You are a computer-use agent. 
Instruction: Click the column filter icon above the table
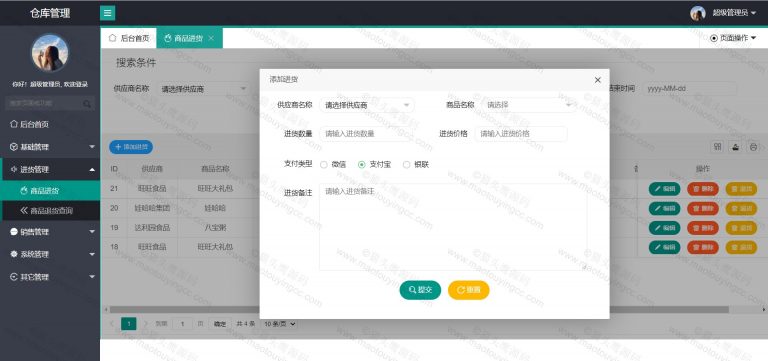point(718,146)
